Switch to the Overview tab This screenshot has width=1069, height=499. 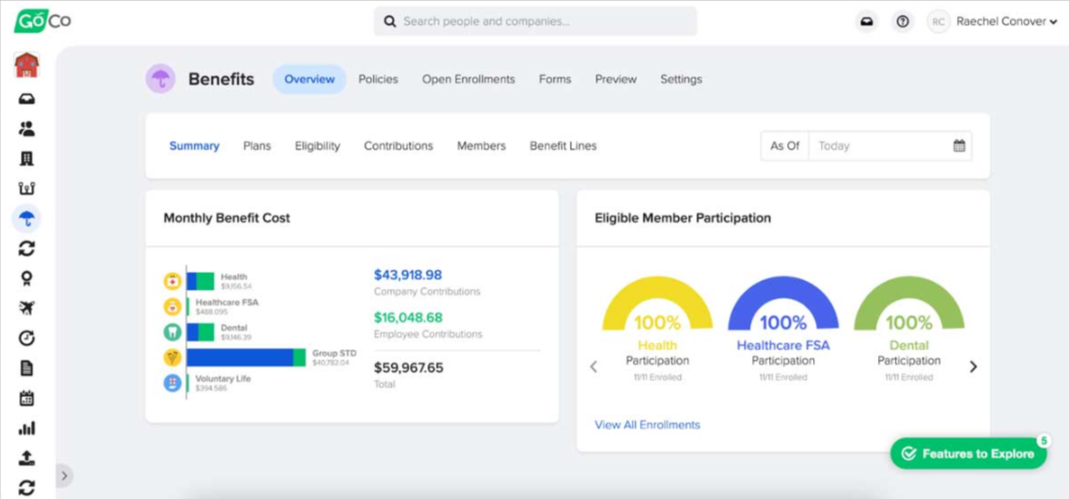tap(310, 79)
